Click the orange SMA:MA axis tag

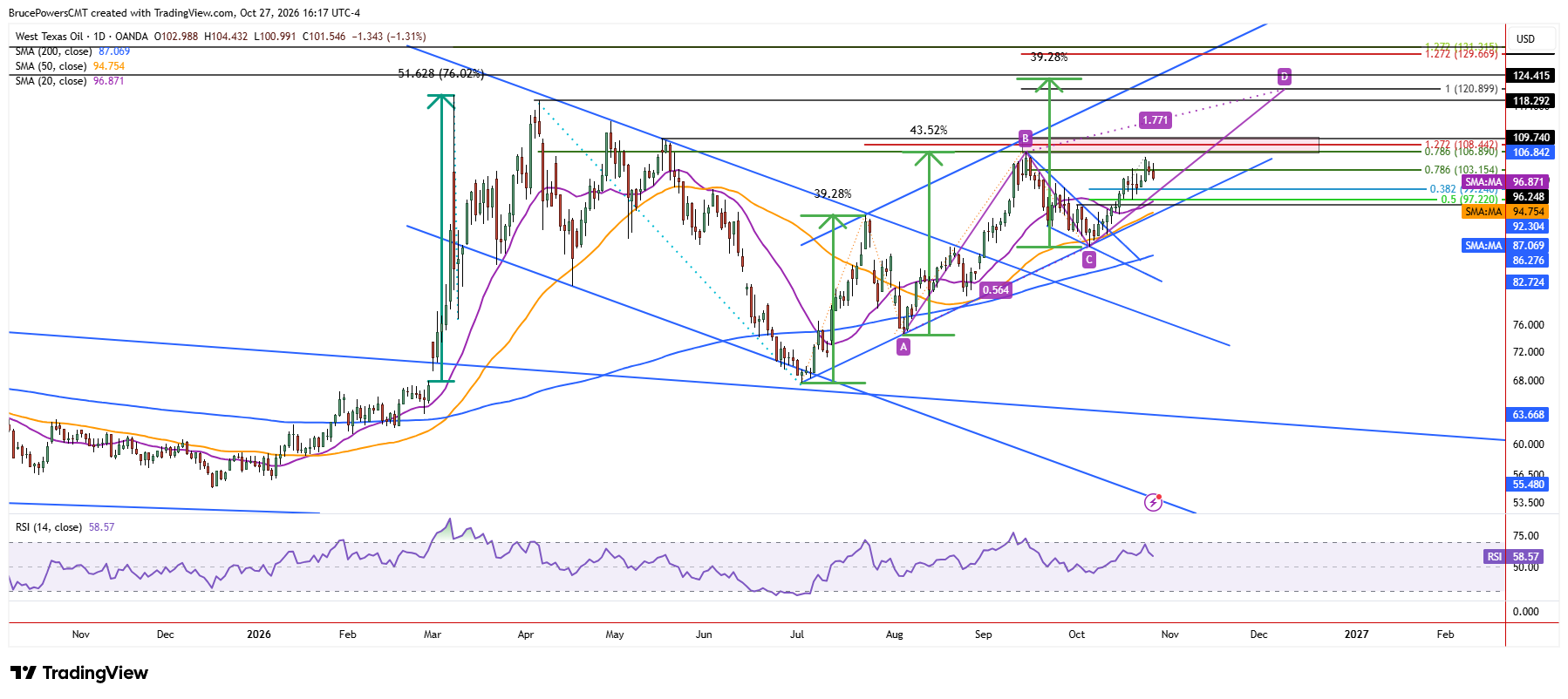(1483, 212)
